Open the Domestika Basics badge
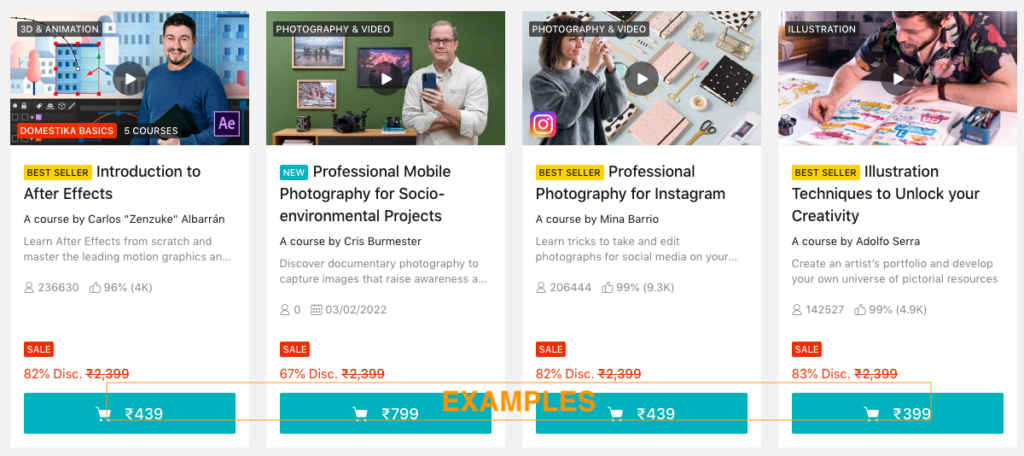The width and height of the screenshot is (1024, 456). [67, 131]
